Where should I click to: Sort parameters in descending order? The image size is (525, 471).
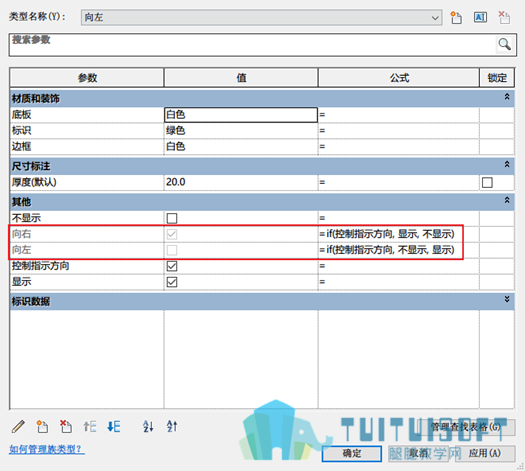[x=172, y=427]
